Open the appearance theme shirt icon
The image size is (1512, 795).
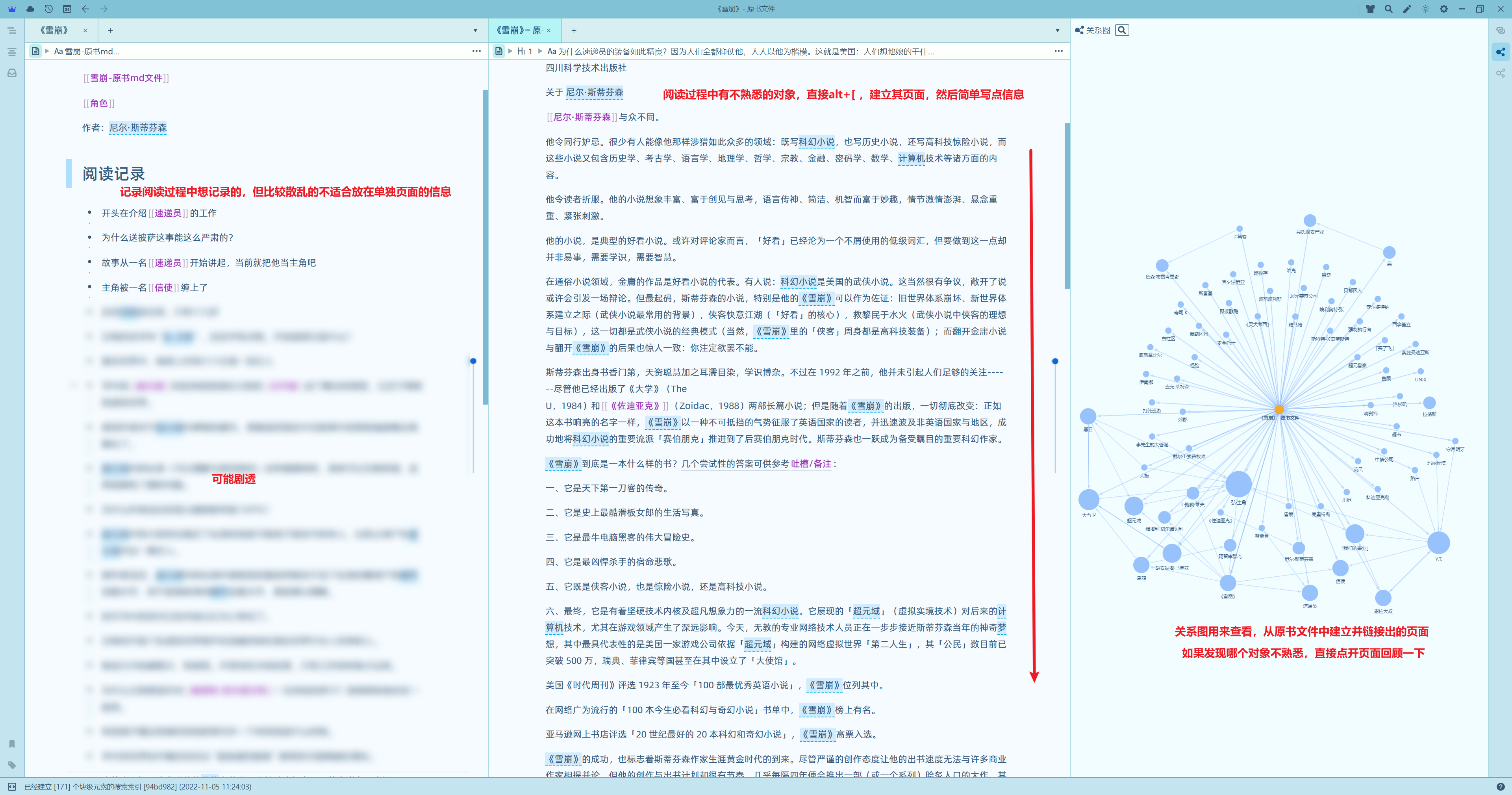click(x=1370, y=9)
